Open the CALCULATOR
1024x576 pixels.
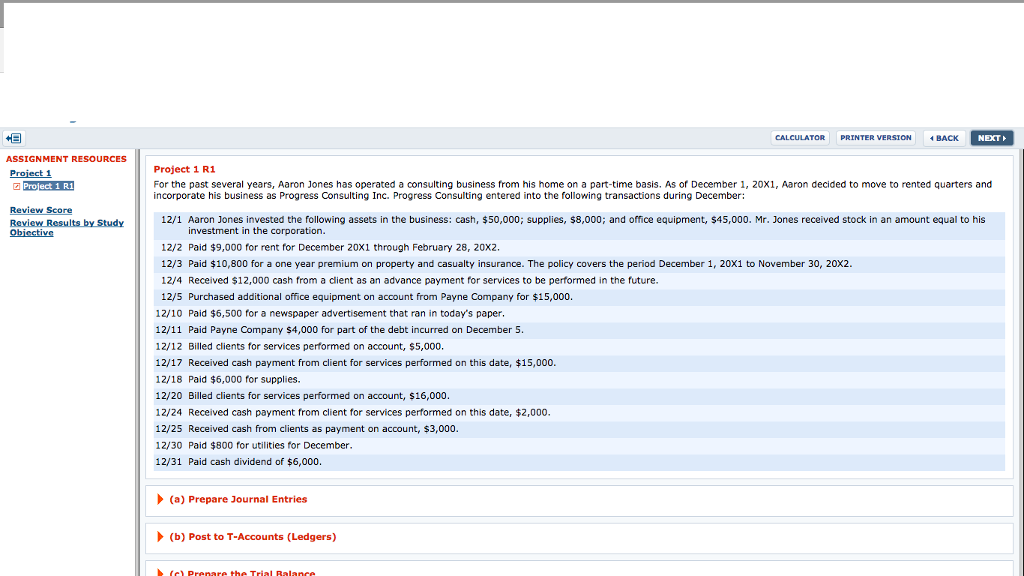(x=800, y=137)
